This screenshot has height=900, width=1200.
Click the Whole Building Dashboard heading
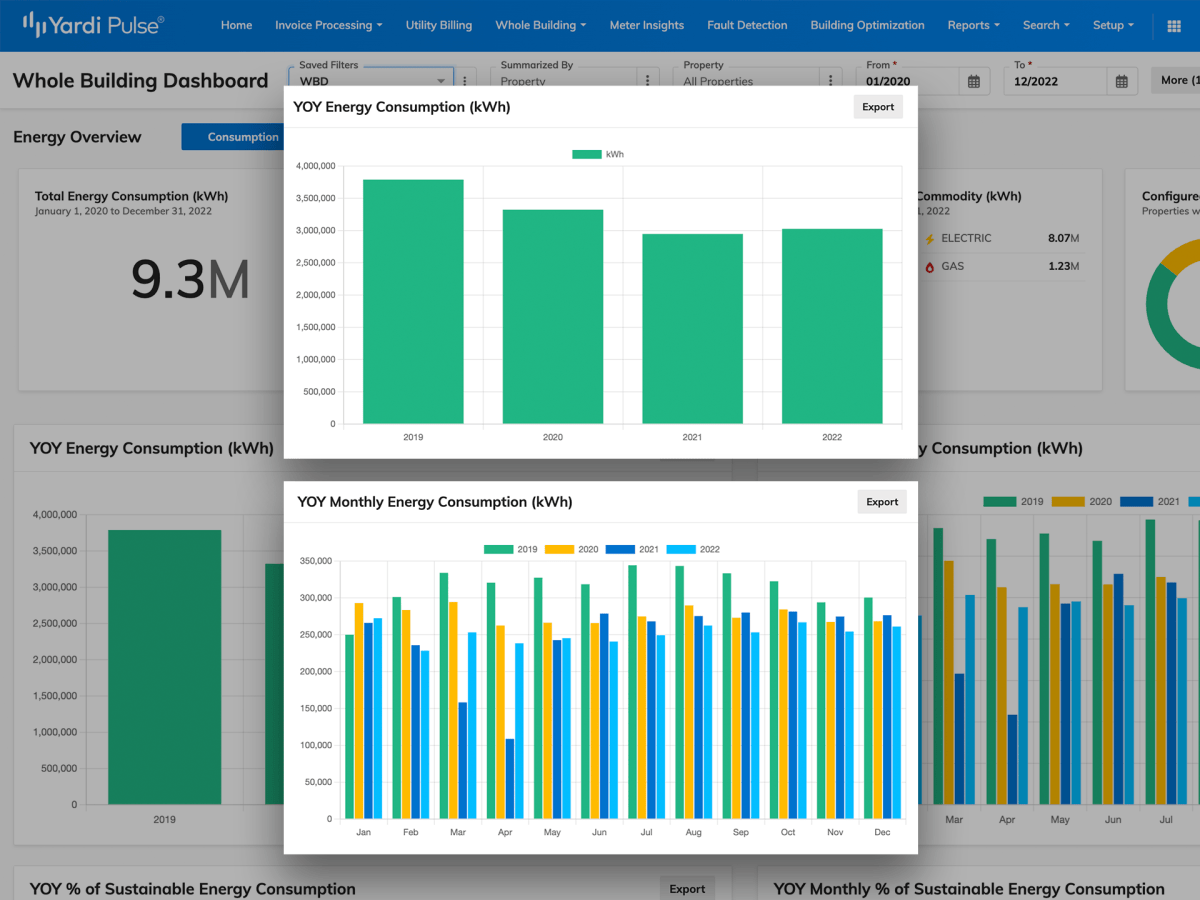tap(141, 81)
